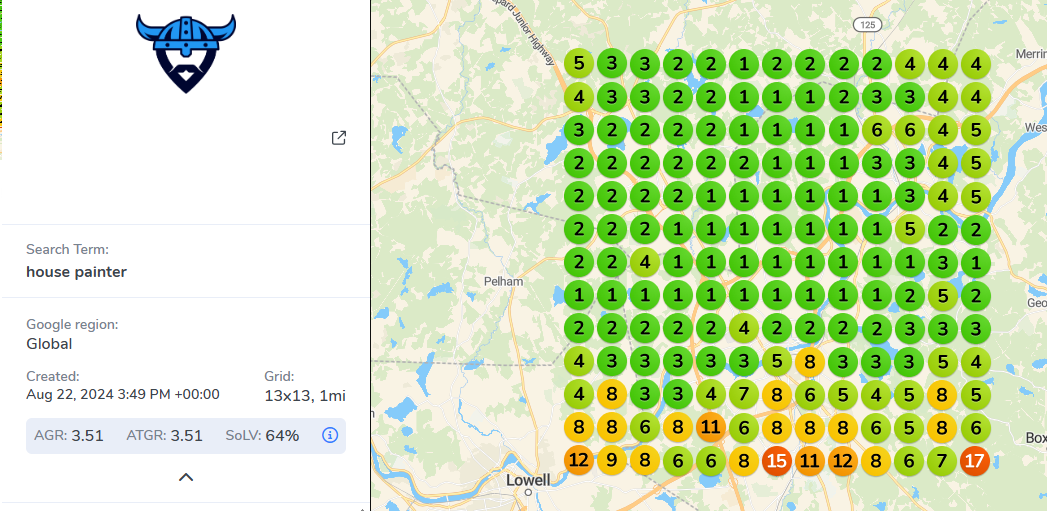Click the 'house painter' search term

point(76,271)
